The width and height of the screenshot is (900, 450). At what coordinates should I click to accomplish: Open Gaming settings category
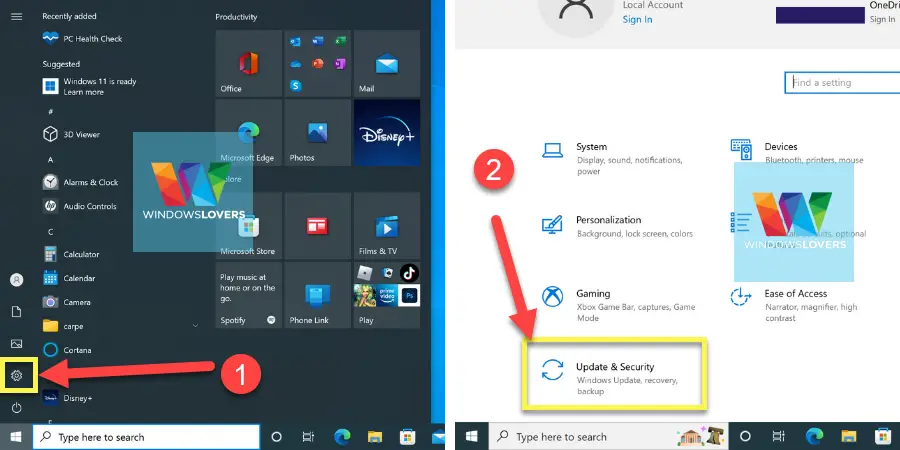[x=619, y=305]
